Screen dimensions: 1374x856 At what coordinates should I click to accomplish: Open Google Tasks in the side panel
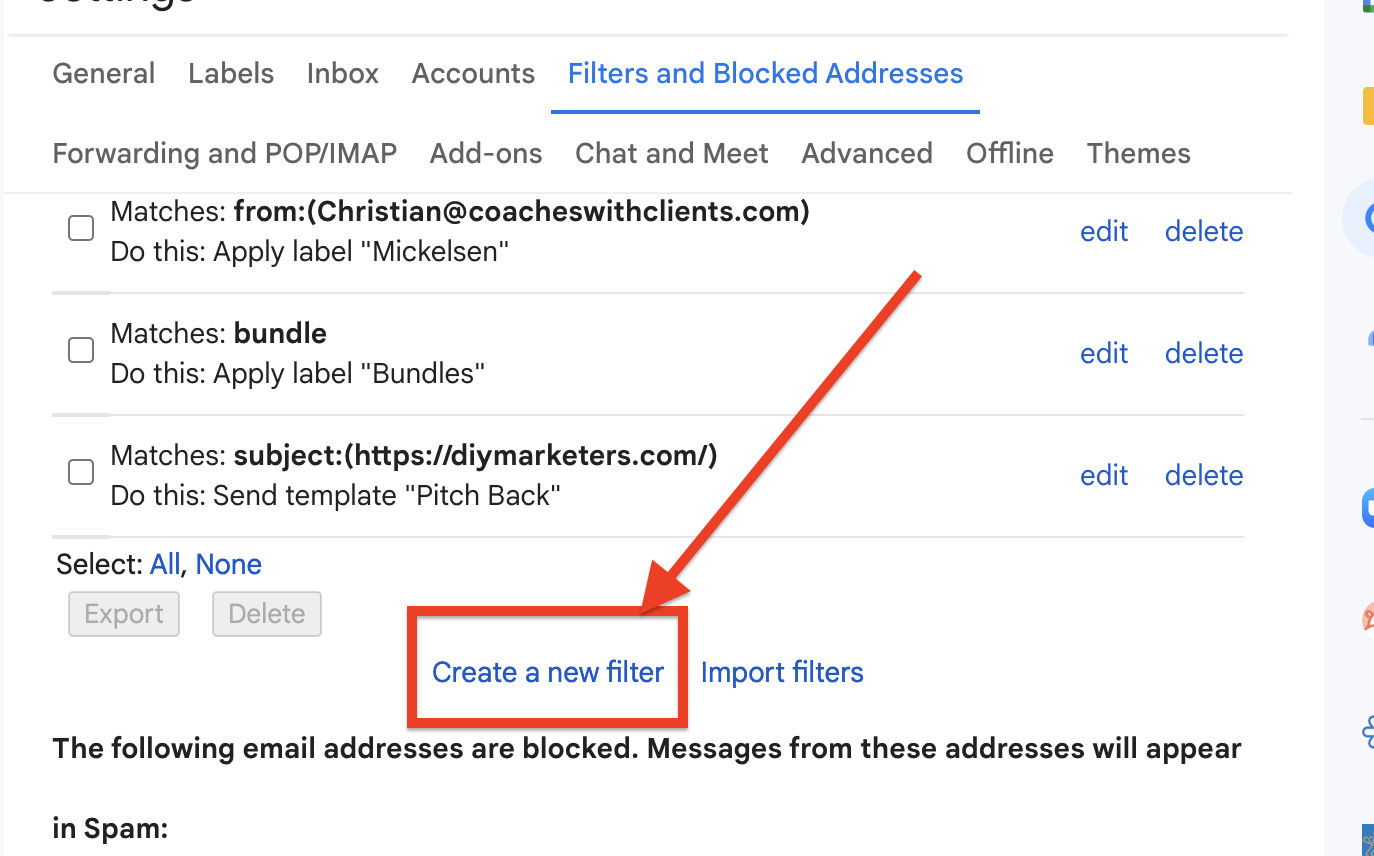1366,218
